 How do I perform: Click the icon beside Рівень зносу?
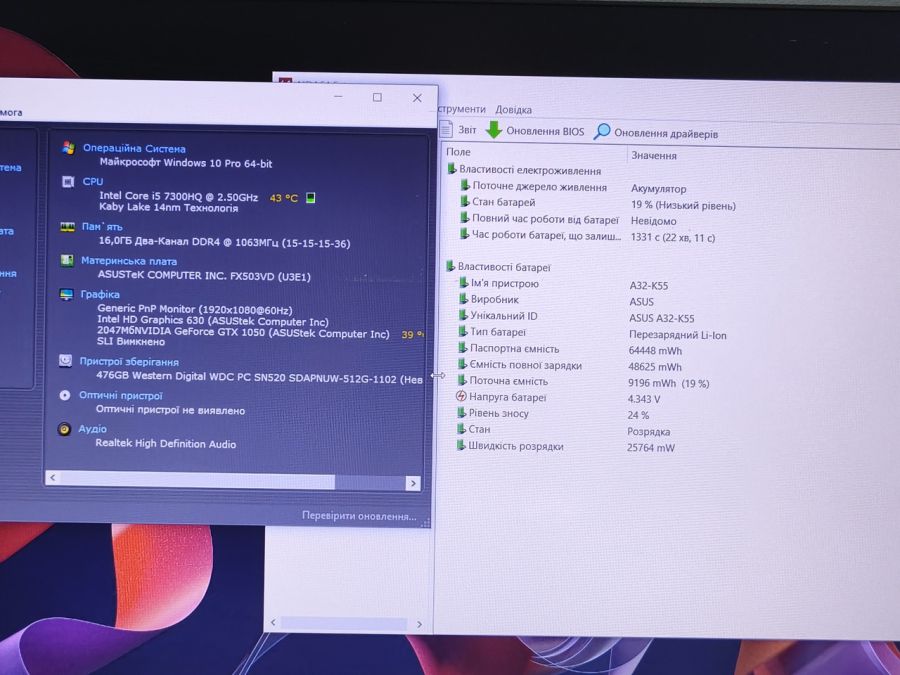461,412
